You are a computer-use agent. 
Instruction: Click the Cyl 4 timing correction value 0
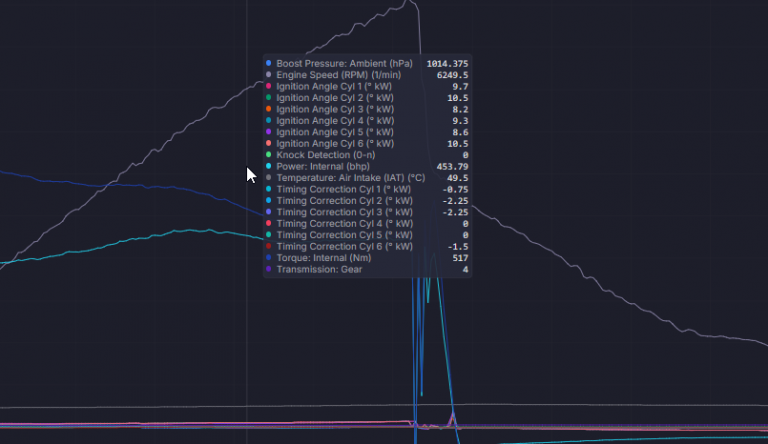466,224
